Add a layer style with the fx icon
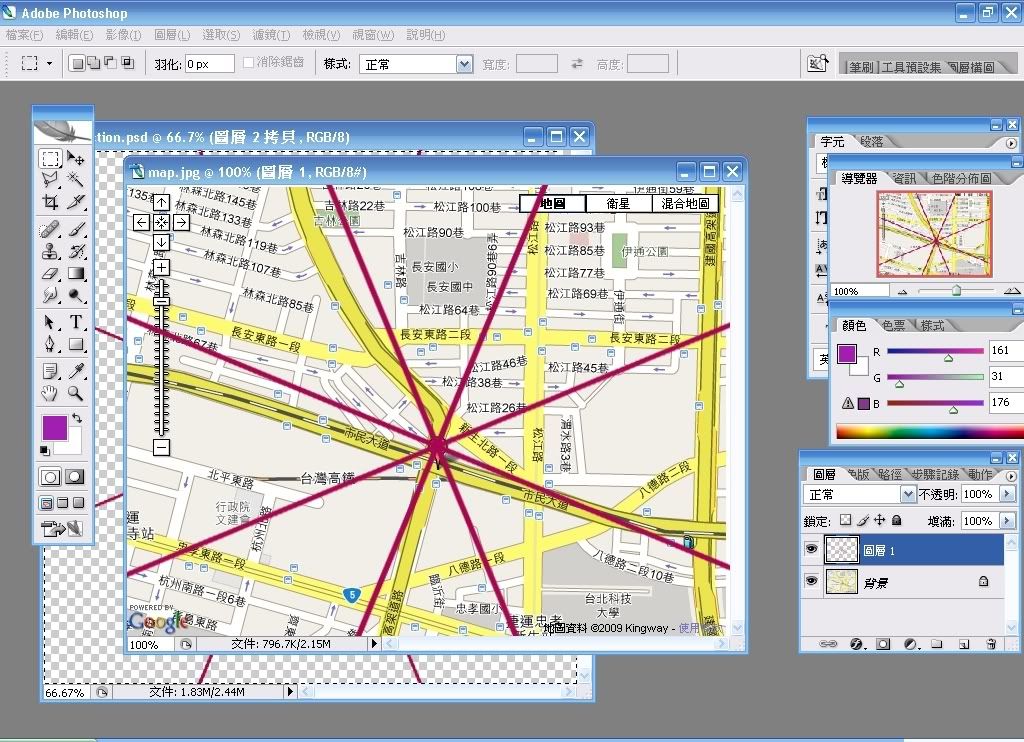Image resolution: width=1024 pixels, height=742 pixels. [857, 644]
